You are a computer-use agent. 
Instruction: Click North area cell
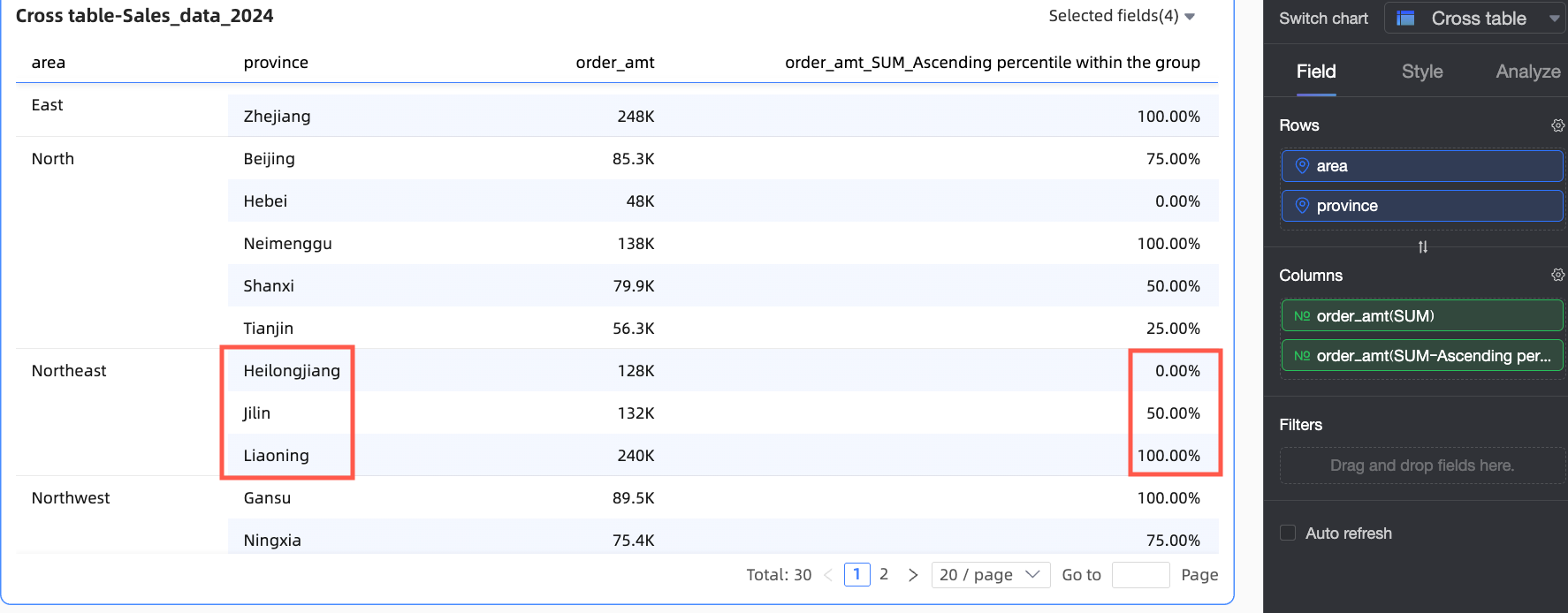[x=53, y=159]
